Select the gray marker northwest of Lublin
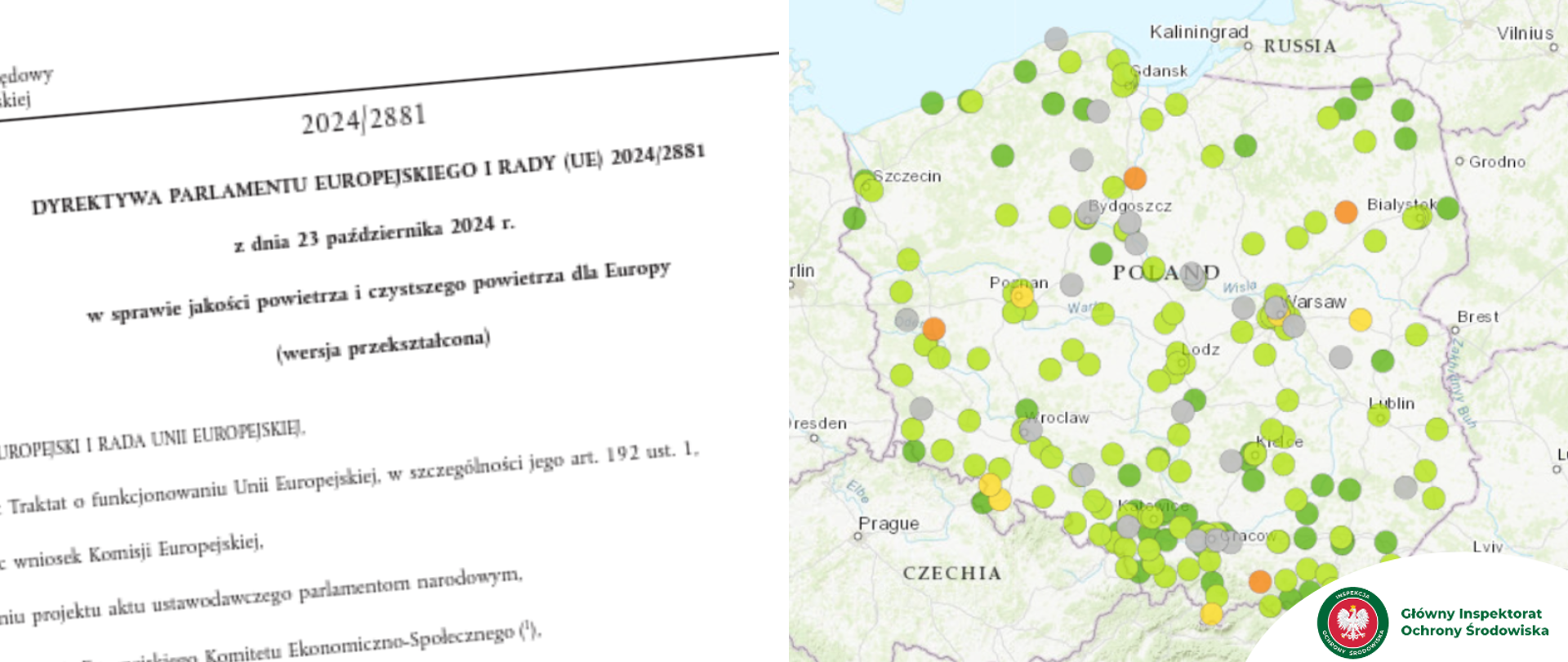Image resolution: width=1568 pixels, height=662 pixels. 1340,357
